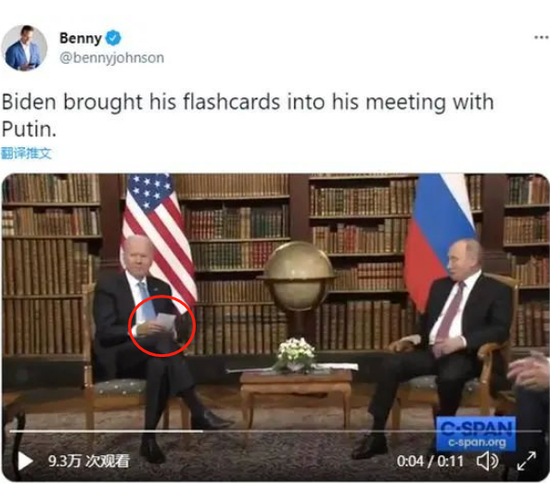Viewport: 550px width, 483px height.
Task: Seek on the video progress bar
Action: tap(275, 431)
